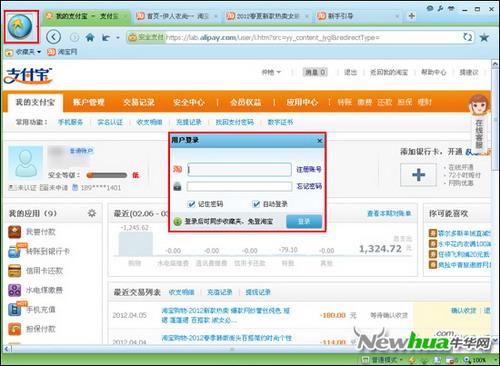Click the 淘宝网 favorites bar shortcut
Screen dimensions: 500x366
62,52
